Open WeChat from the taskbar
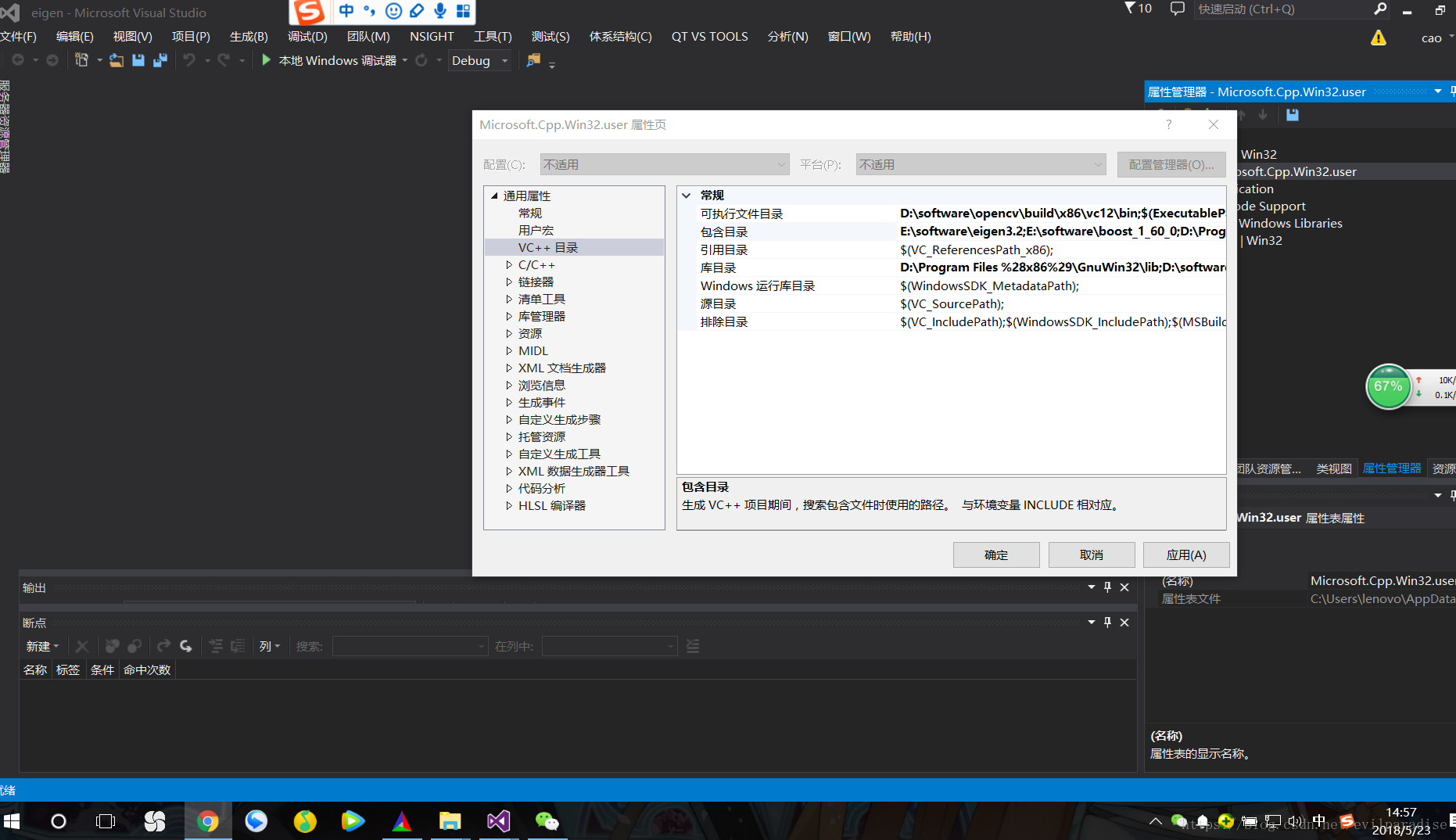This screenshot has height=840, width=1456. (x=547, y=820)
